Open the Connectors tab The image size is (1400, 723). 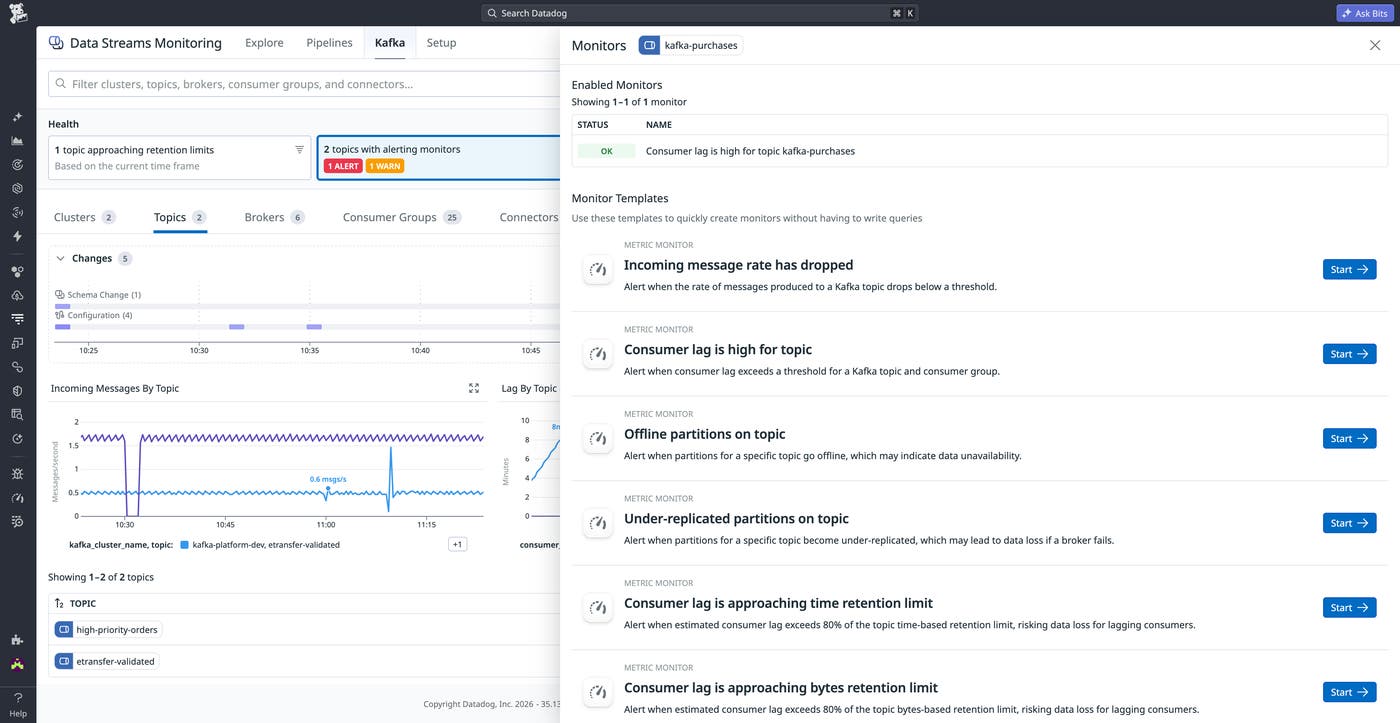[x=529, y=217]
